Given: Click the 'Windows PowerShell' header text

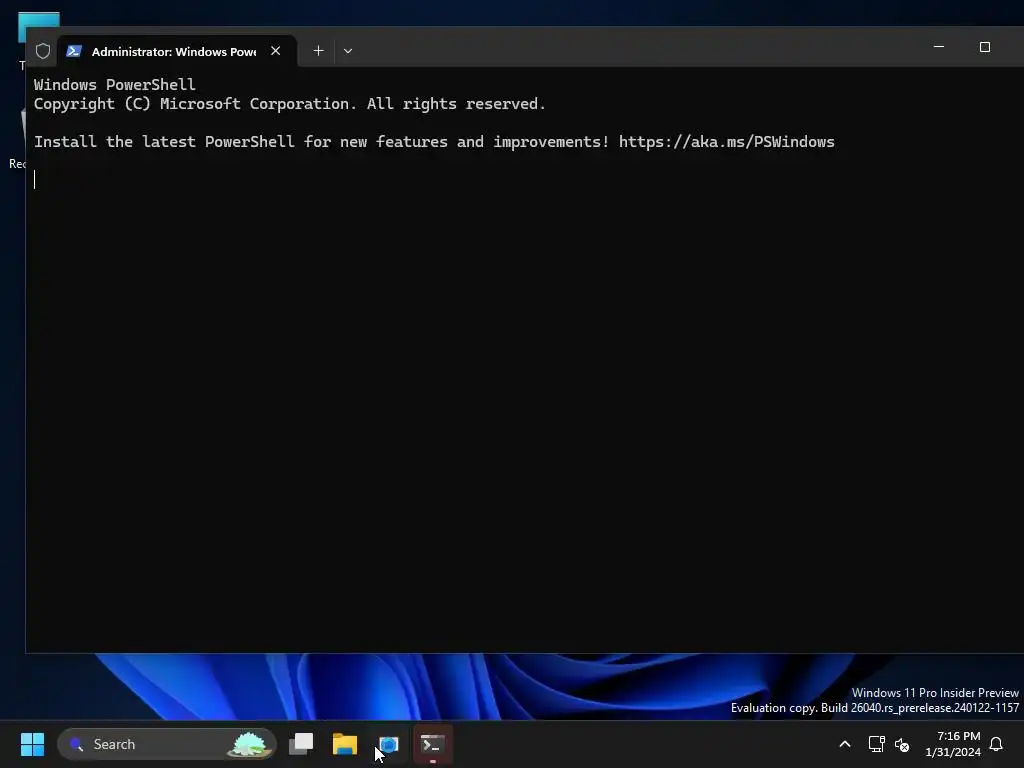Looking at the screenshot, I should (114, 84).
